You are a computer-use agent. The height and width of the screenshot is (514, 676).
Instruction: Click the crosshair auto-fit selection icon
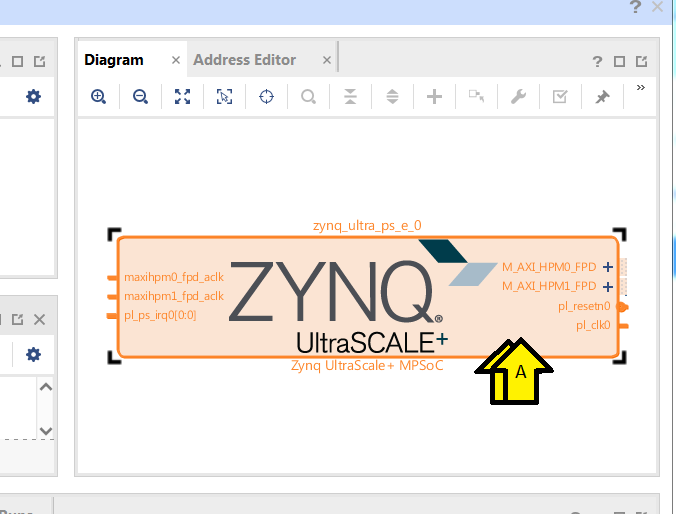tap(266, 96)
